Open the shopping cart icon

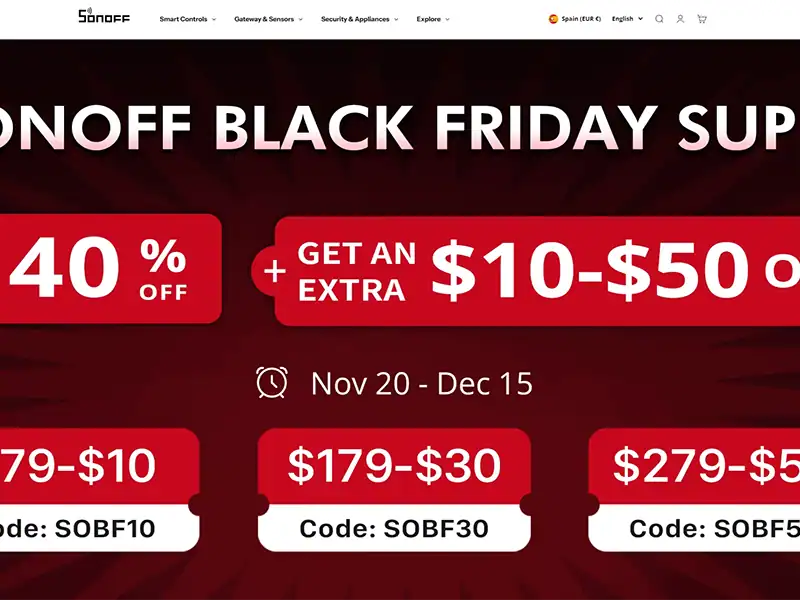click(x=702, y=19)
